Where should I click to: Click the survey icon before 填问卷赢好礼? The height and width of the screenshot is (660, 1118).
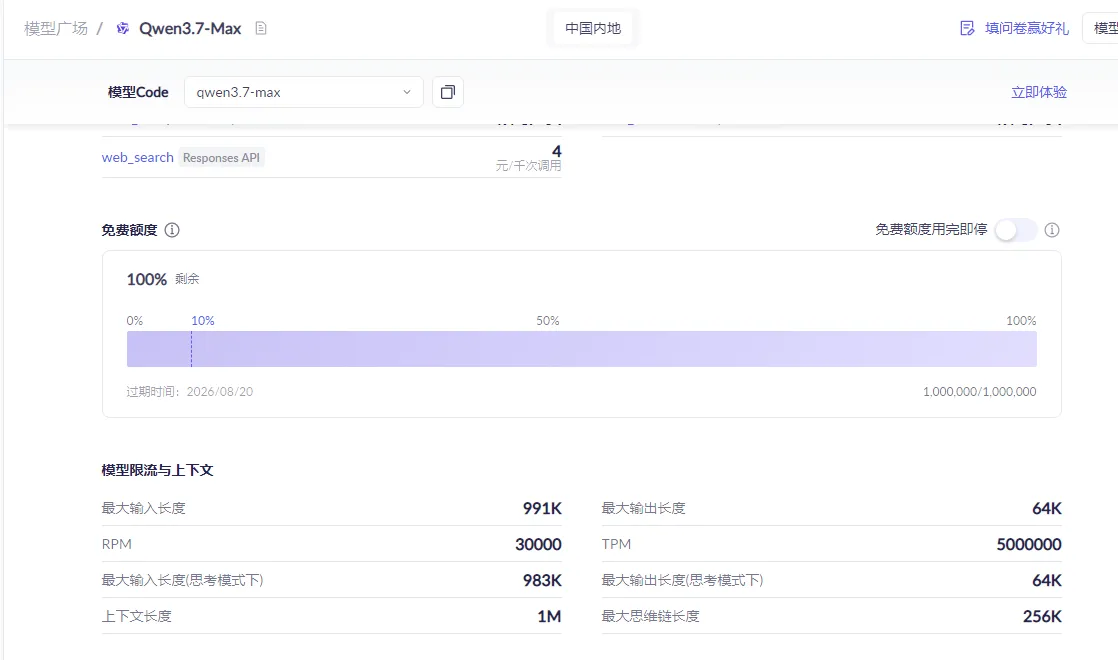[967, 29]
